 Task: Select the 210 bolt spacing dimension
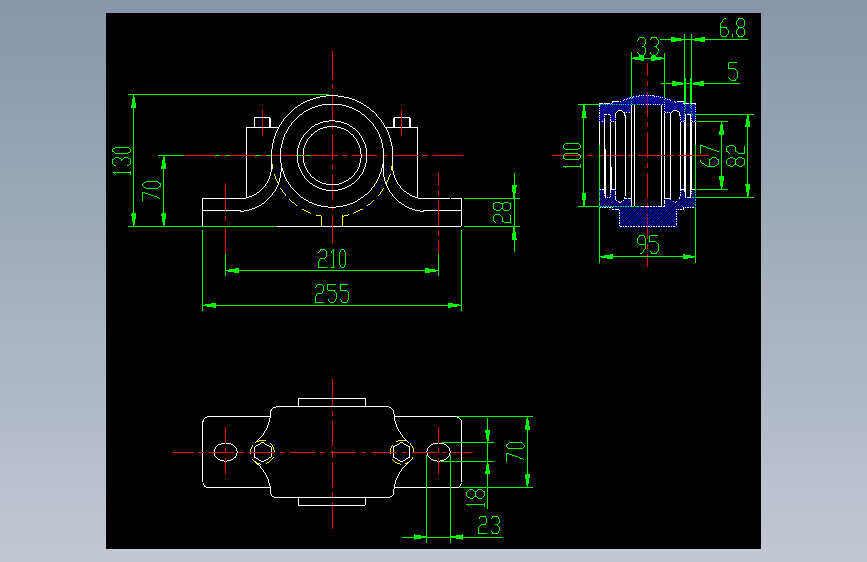pos(332,259)
